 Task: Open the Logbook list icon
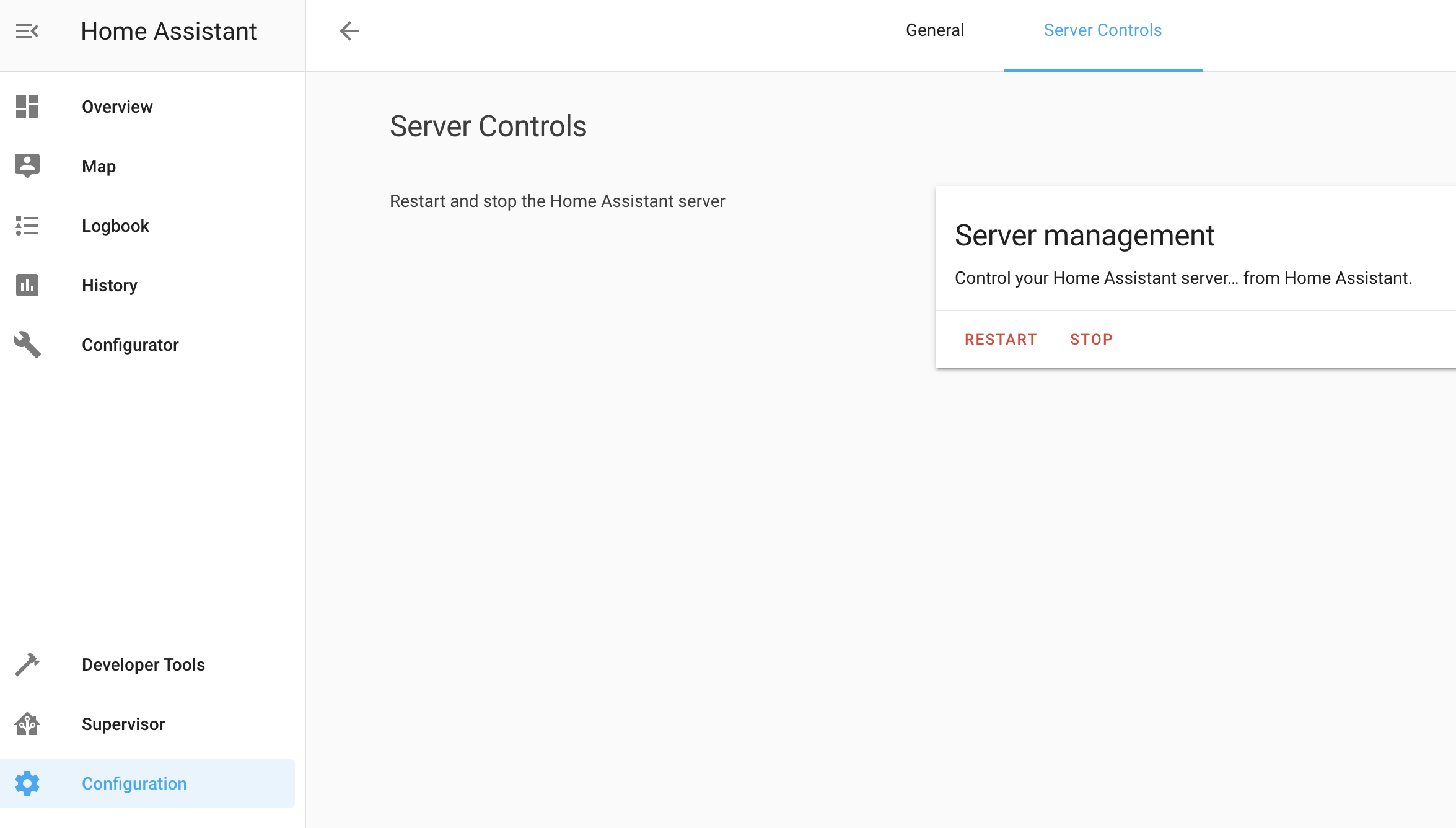pyautogui.click(x=27, y=226)
